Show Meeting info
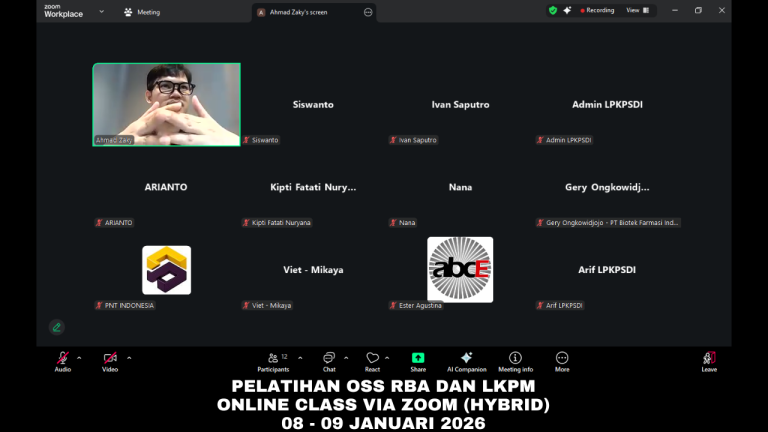This screenshot has height=432, width=768. [515, 362]
